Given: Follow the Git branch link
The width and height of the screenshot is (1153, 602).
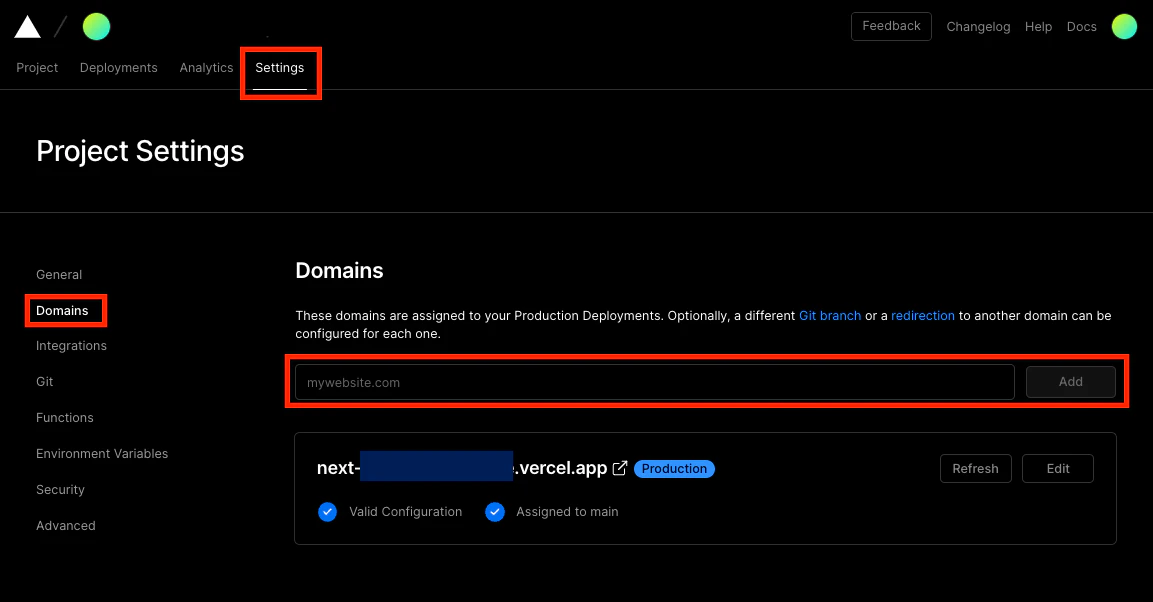Looking at the screenshot, I should point(829,315).
